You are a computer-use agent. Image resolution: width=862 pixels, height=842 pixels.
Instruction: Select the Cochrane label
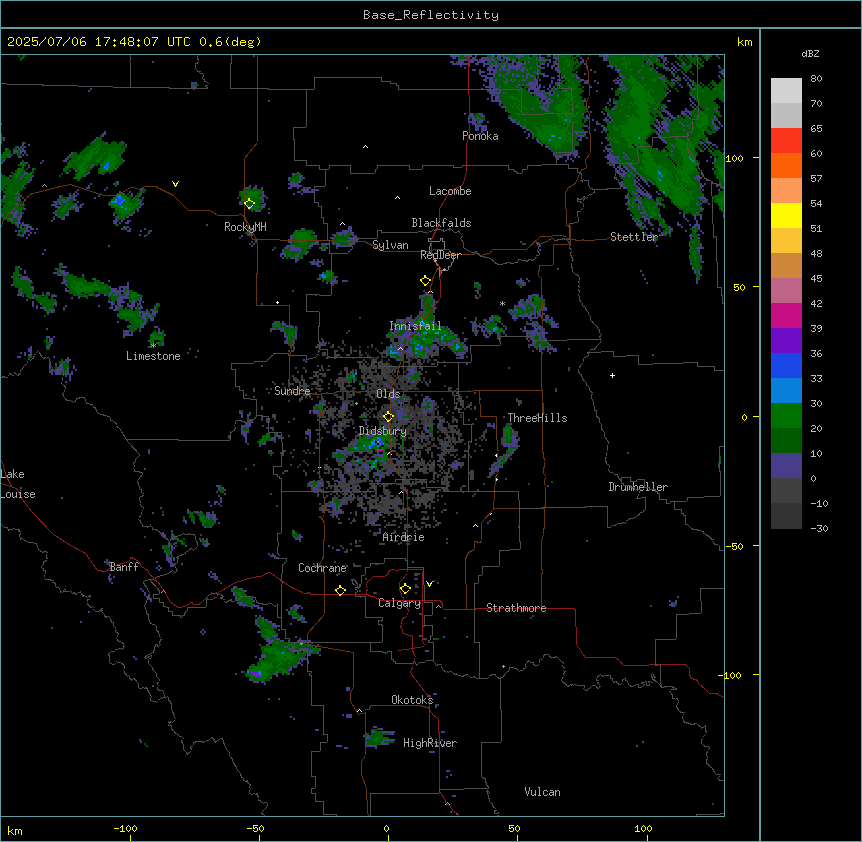coord(322,568)
